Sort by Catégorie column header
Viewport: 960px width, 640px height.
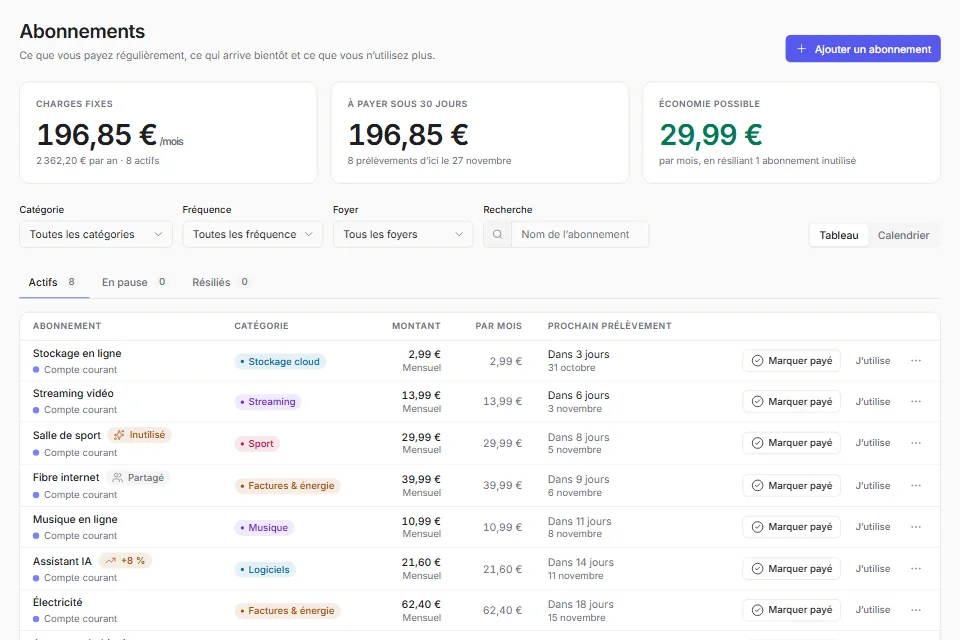261,326
